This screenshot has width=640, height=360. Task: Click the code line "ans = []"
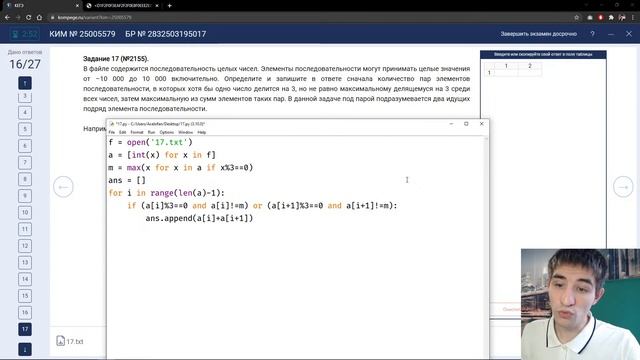tap(127, 180)
